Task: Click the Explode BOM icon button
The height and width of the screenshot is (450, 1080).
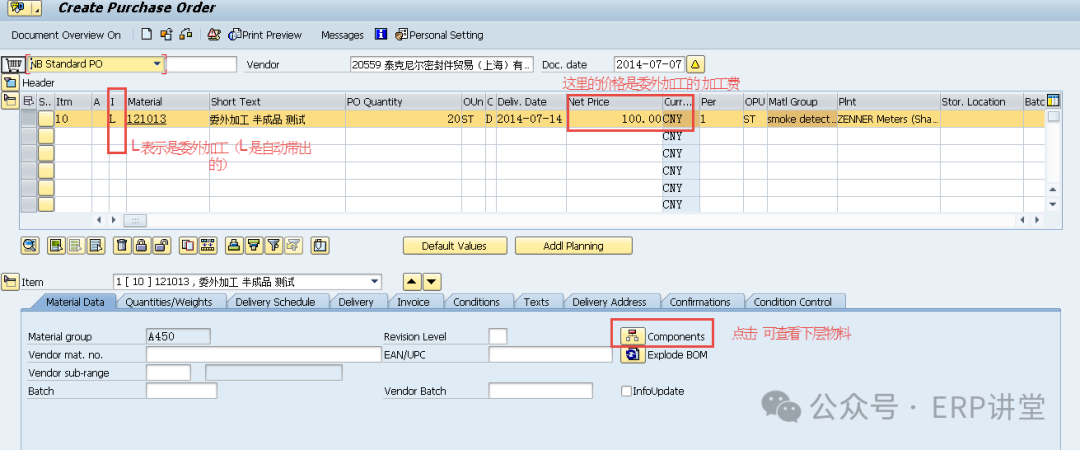Action: coord(632,354)
